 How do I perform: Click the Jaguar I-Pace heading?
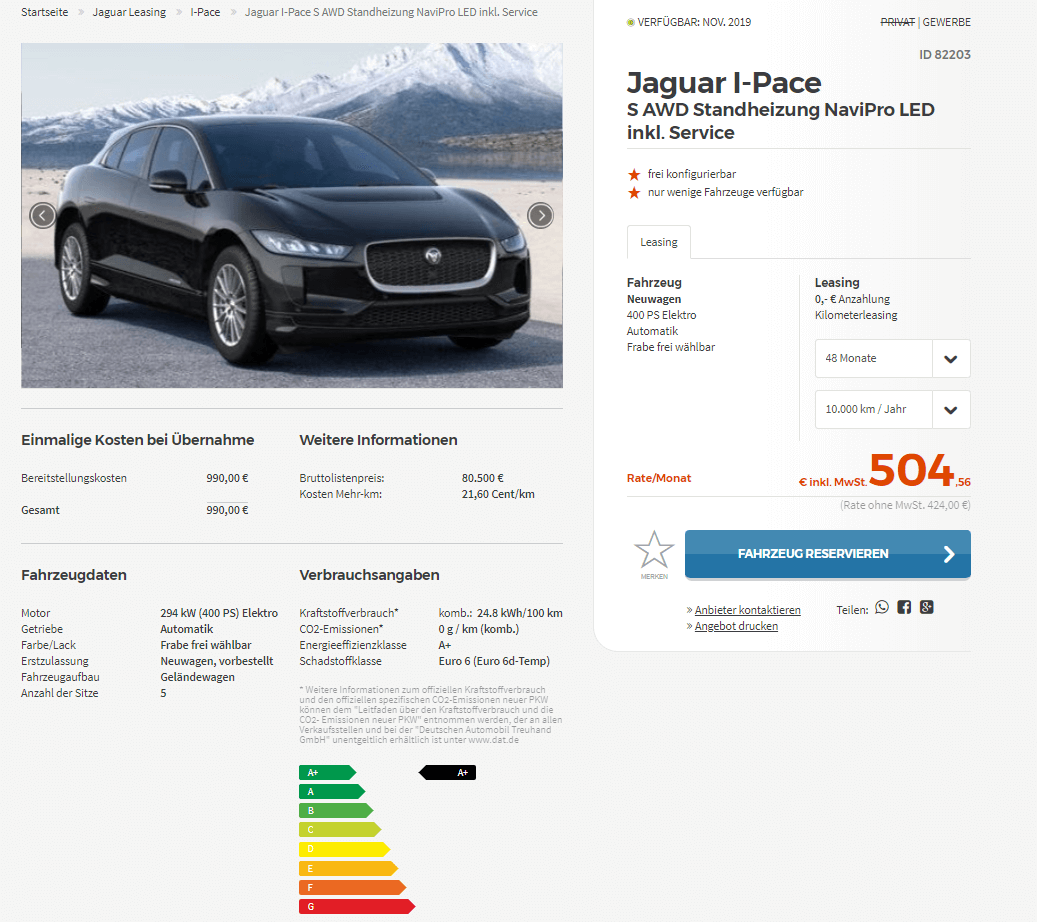724,83
